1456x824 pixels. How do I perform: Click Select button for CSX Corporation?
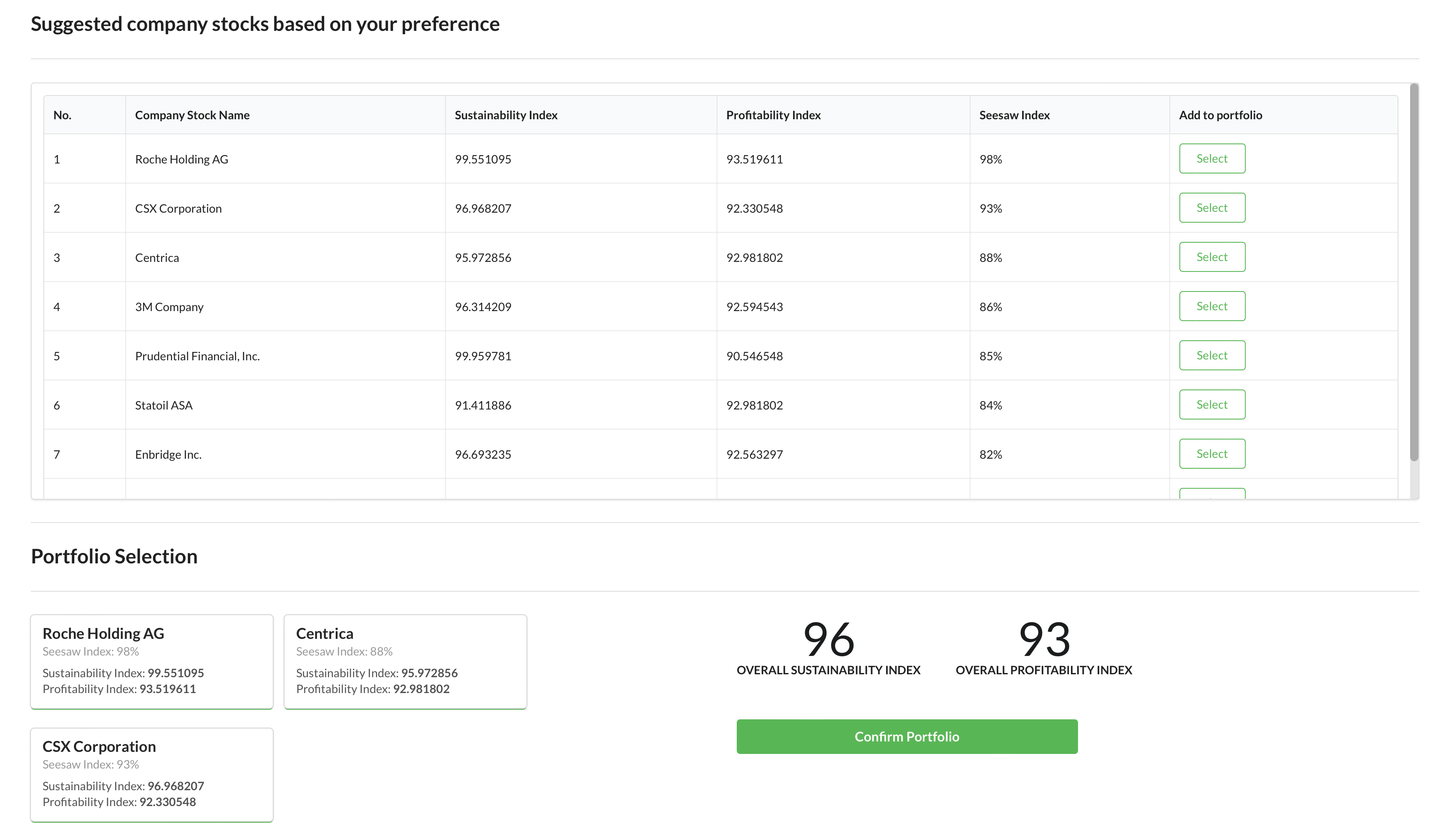click(1212, 208)
